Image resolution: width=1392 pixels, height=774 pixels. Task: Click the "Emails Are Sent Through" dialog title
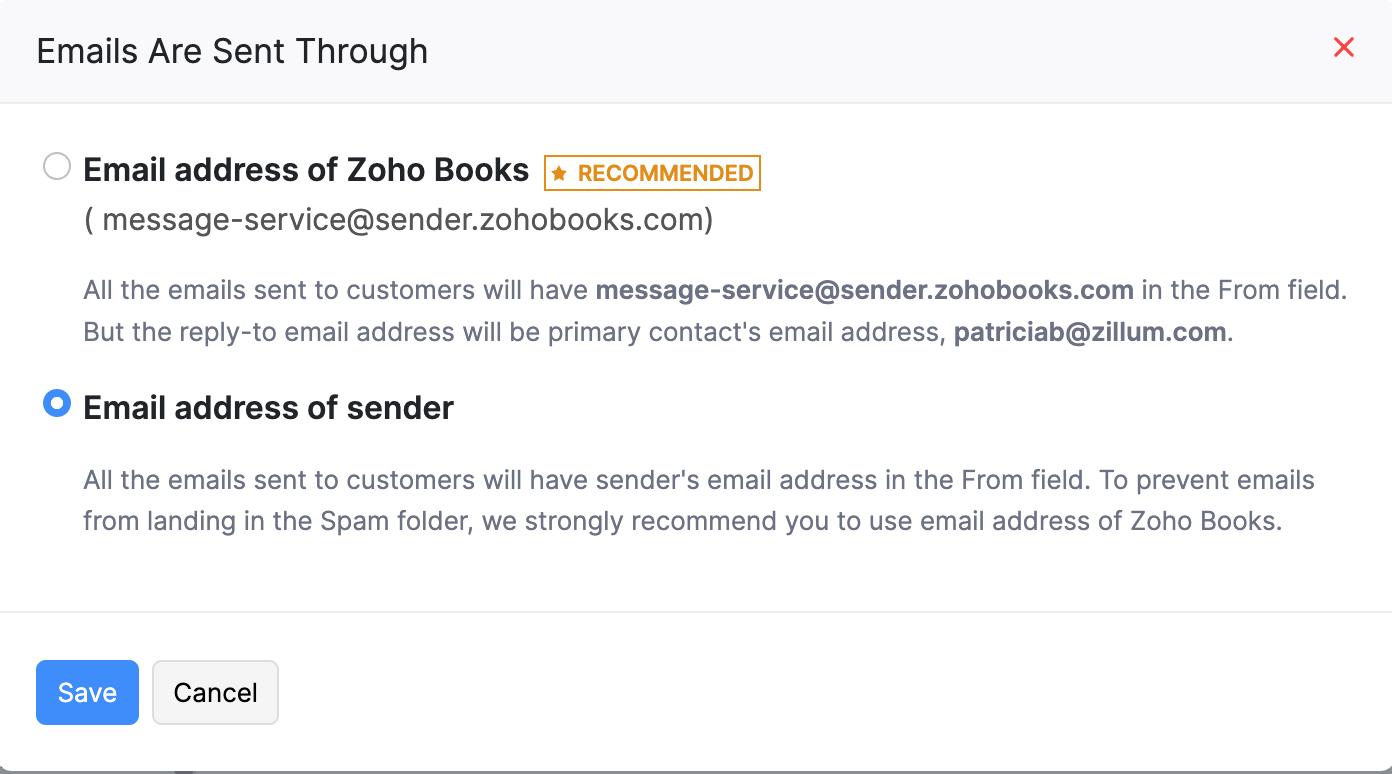coord(232,51)
